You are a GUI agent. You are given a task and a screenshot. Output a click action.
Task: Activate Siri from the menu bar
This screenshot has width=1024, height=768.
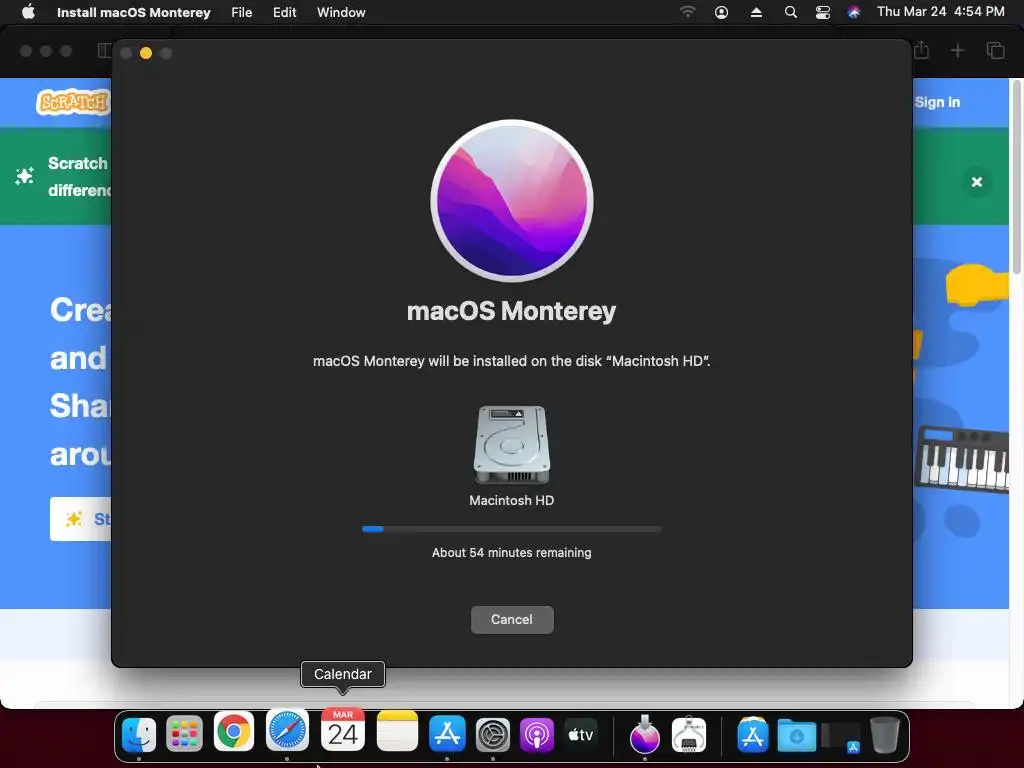click(854, 12)
